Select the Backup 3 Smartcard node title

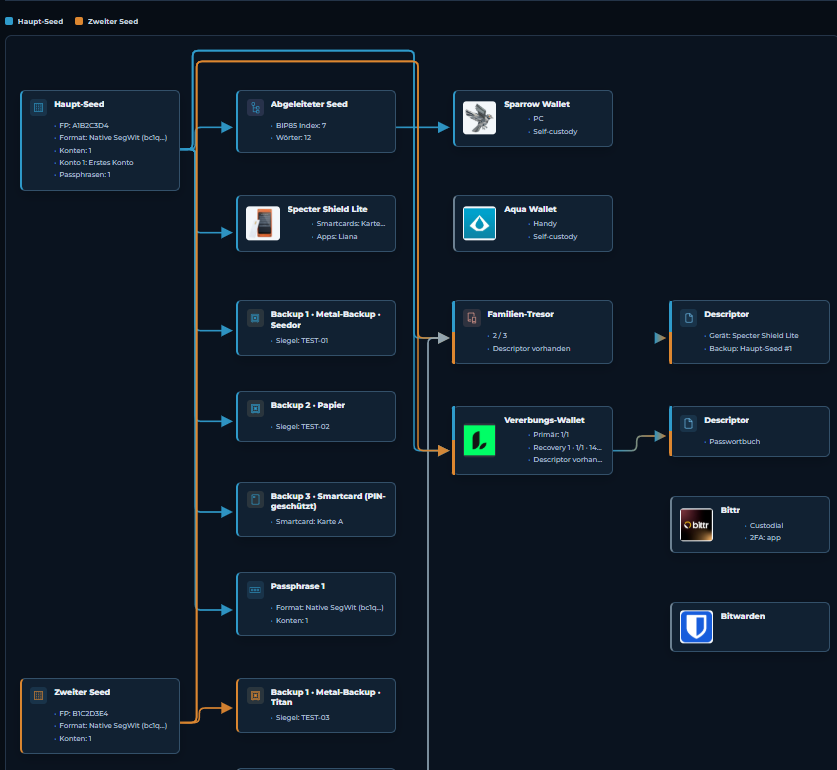pyautogui.click(x=328, y=501)
